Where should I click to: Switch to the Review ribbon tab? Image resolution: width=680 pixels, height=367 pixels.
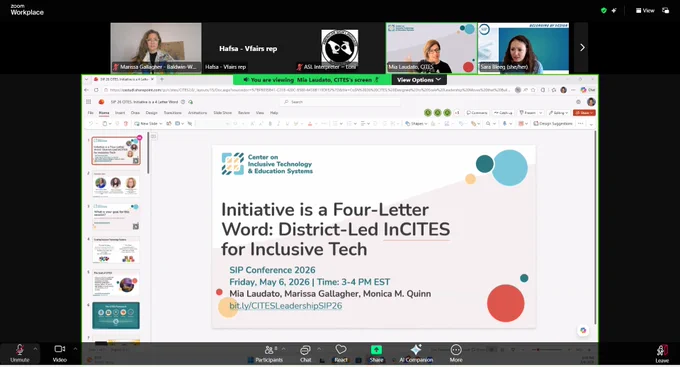point(244,113)
